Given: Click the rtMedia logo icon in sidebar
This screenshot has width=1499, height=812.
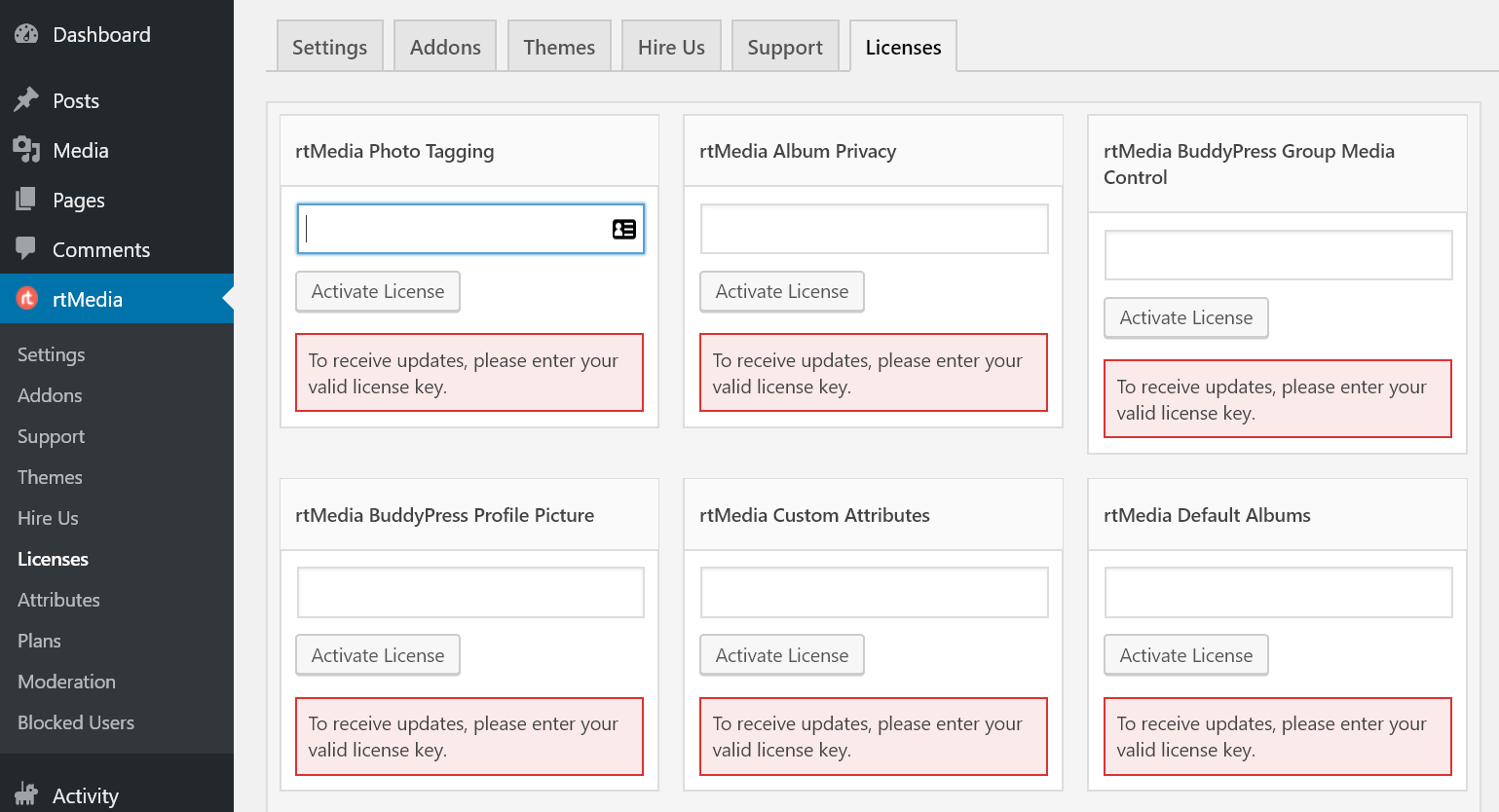Looking at the screenshot, I should click(26, 299).
